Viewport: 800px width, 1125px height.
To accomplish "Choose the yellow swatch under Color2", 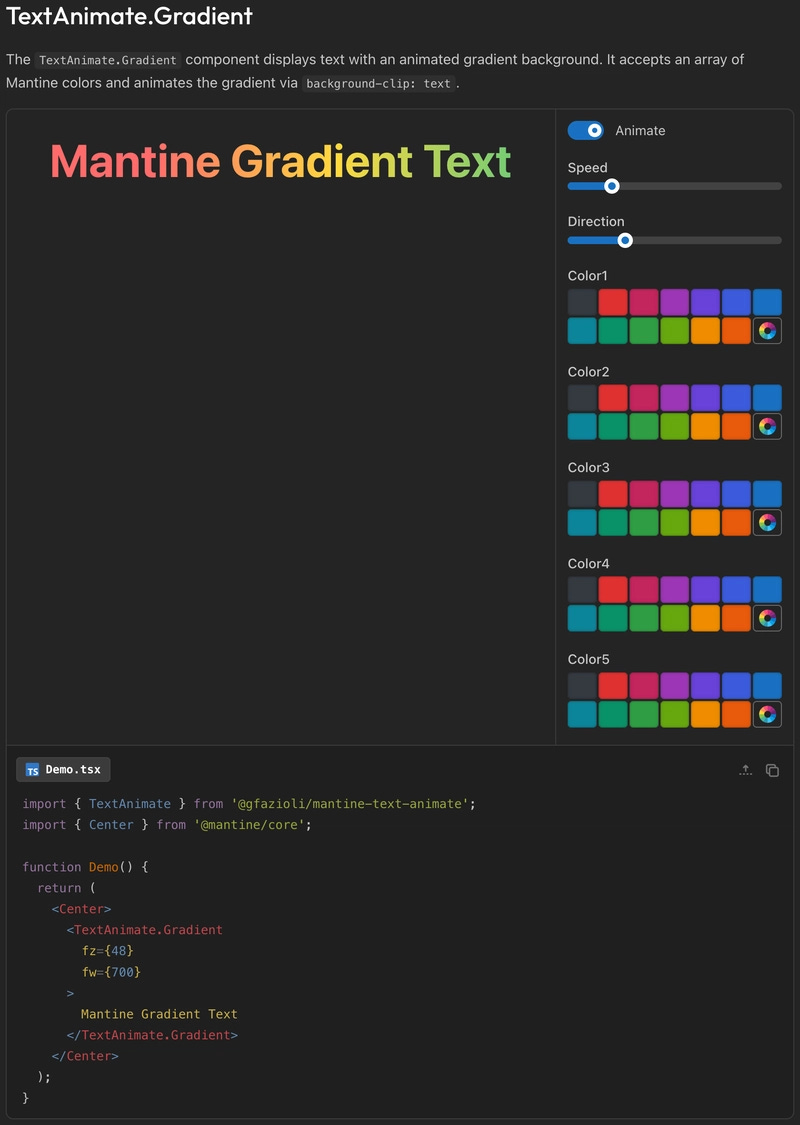I will point(705,426).
